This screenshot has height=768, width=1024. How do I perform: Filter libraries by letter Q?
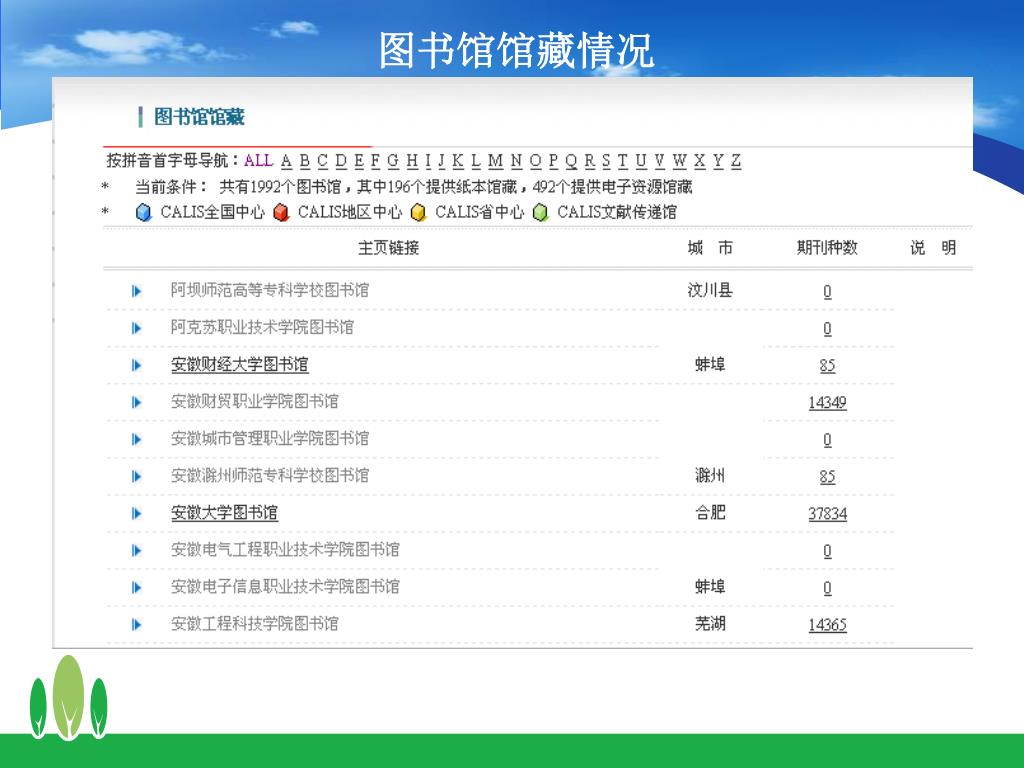pos(571,161)
